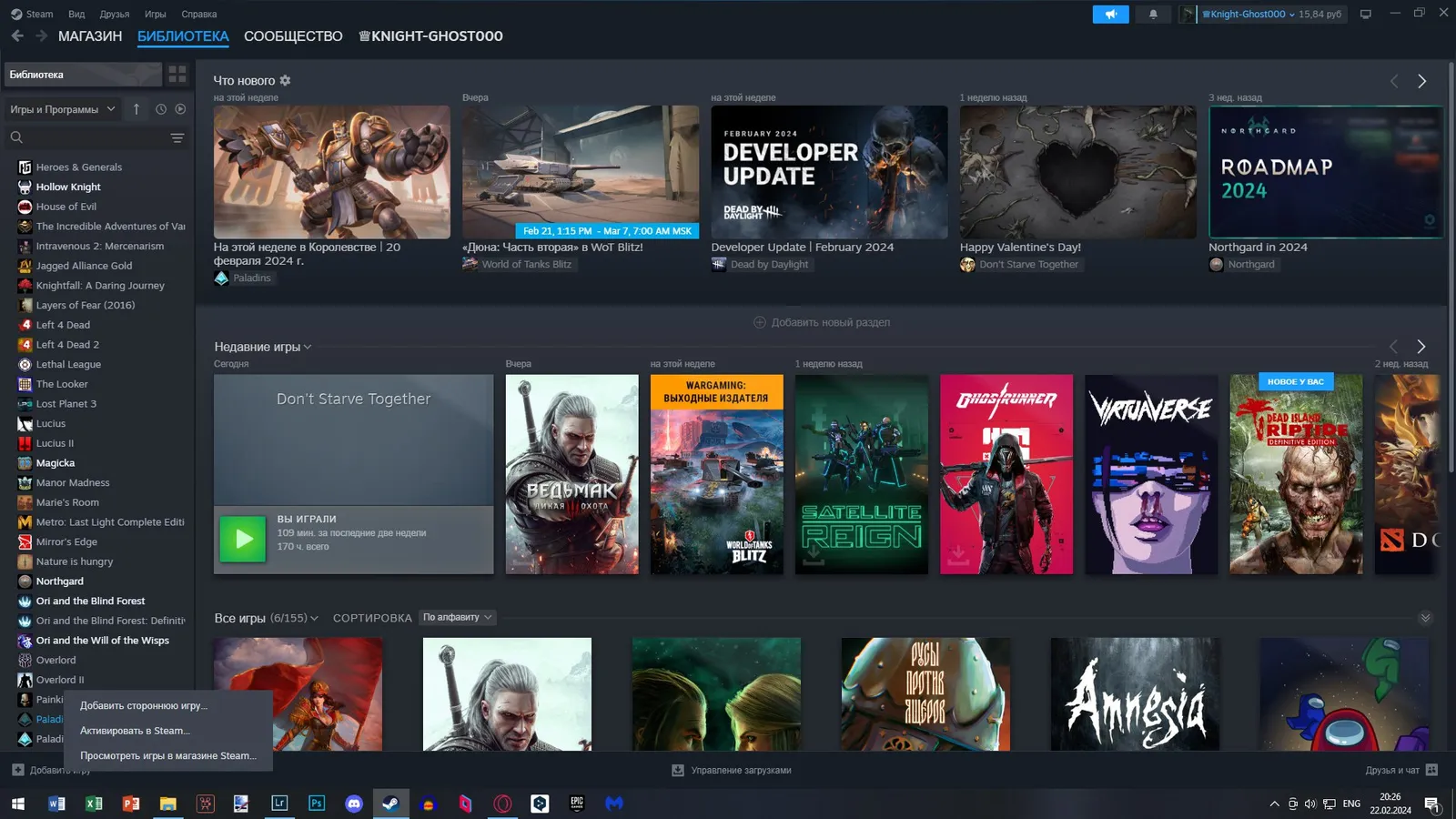The image size is (1456, 819).
Task: Open the collections grid view icon
Action: coord(177,75)
